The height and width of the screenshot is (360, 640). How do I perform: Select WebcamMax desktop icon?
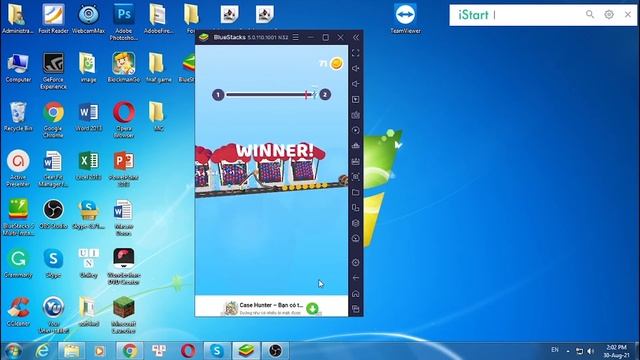coord(88,18)
